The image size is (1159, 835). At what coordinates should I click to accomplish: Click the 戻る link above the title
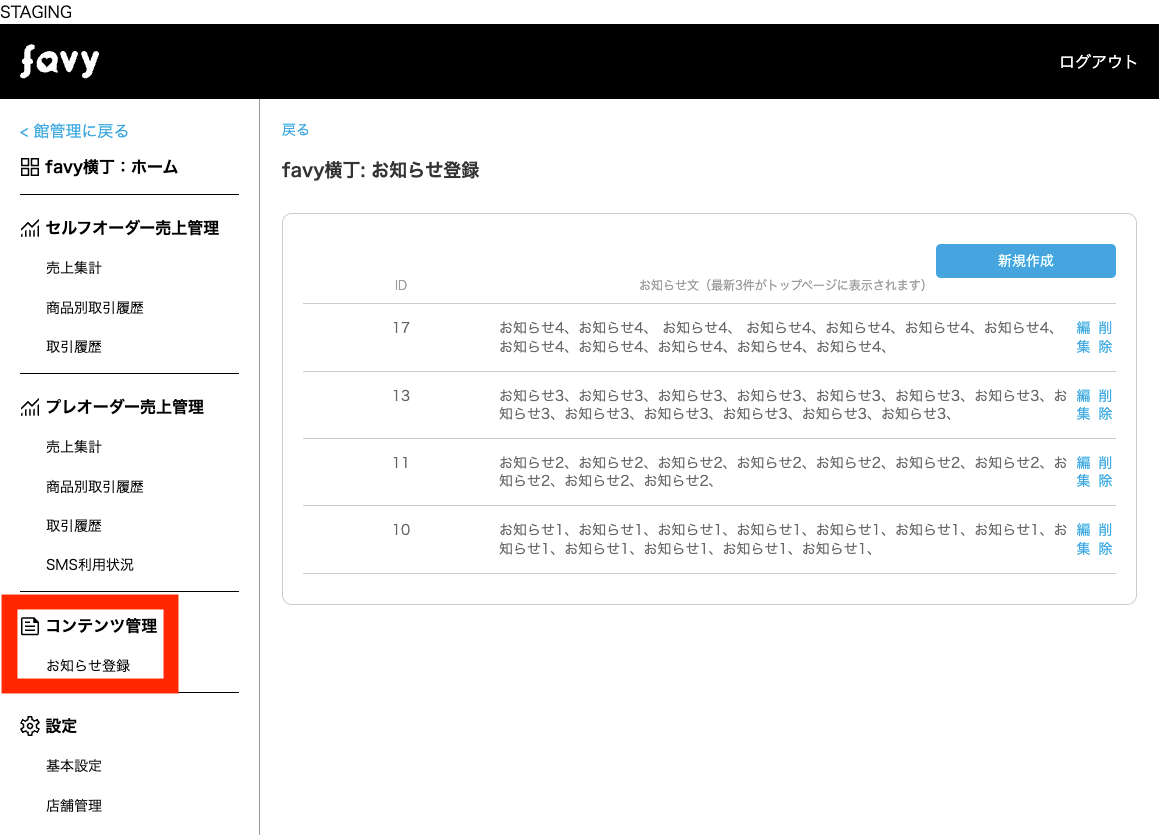296,130
